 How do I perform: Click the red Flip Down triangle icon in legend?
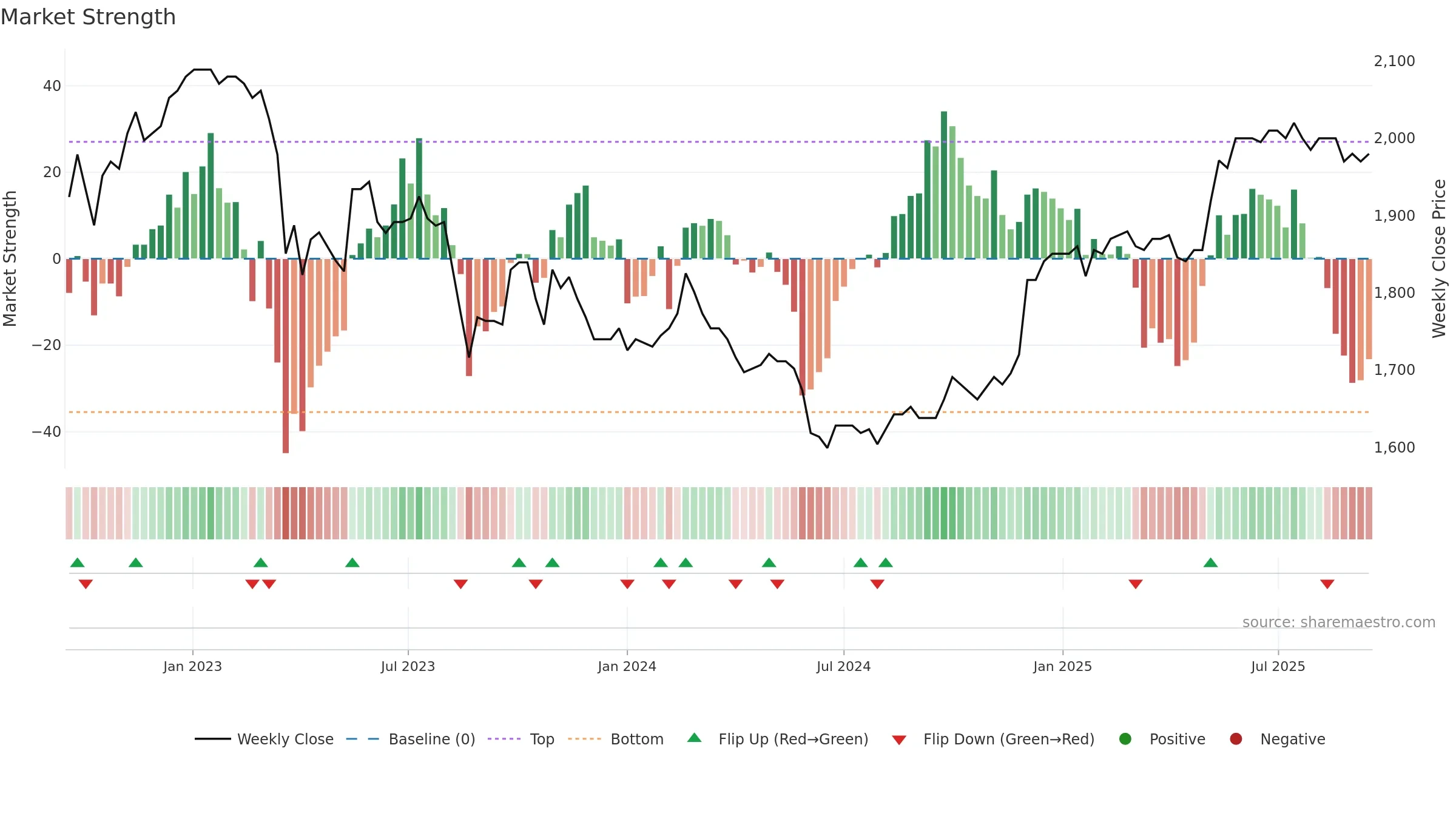coord(899,740)
